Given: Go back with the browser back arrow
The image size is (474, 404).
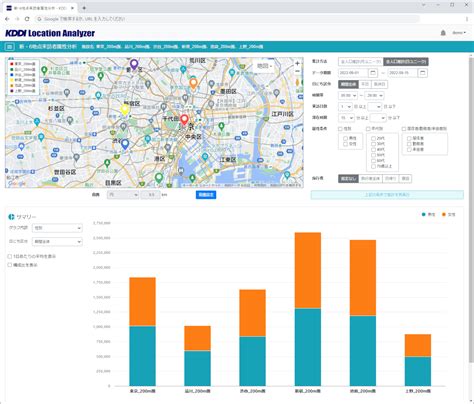Looking at the screenshot, I should click(x=7, y=19).
